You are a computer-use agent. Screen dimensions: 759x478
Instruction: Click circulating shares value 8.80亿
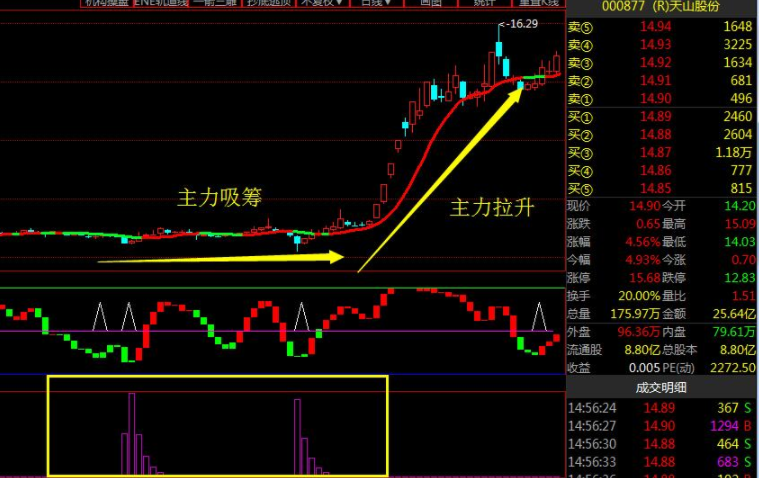642,349
